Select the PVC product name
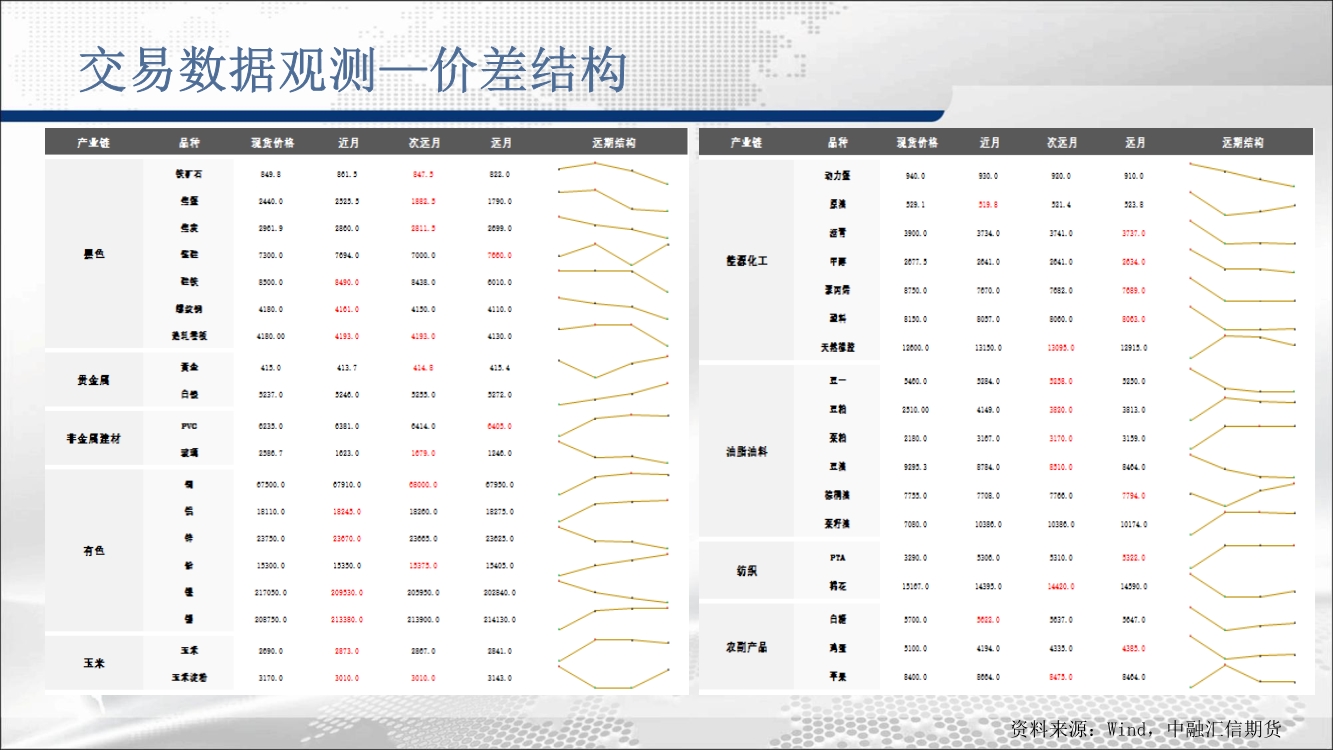Screen dimensions: 1333x750 189,425
